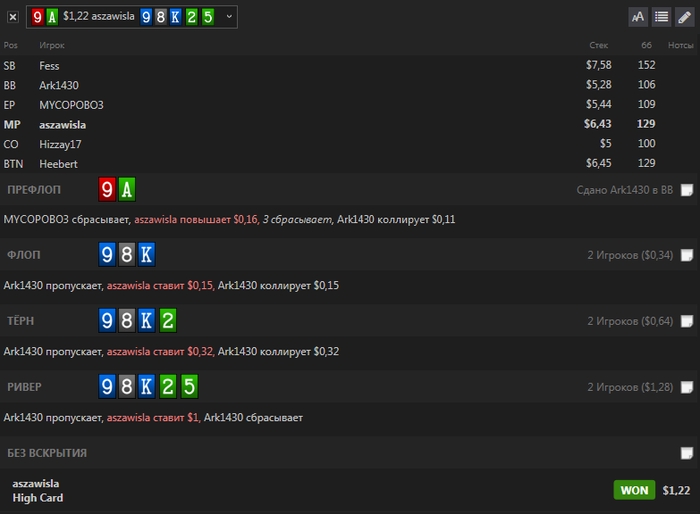Click the green 5 card in РИВЕР row
Viewport: 700px width, 514px height.
189,387
